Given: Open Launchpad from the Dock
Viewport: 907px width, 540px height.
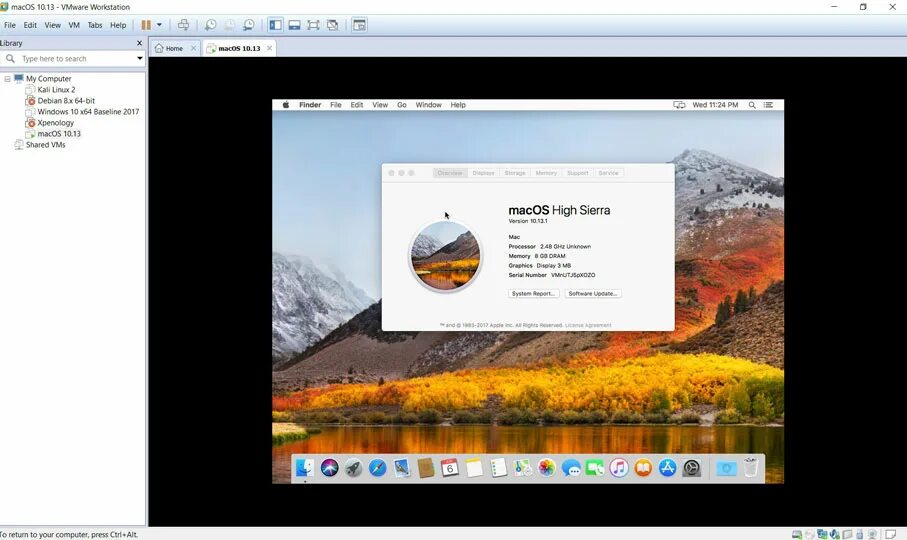Looking at the screenshot, I should (353, 467).
